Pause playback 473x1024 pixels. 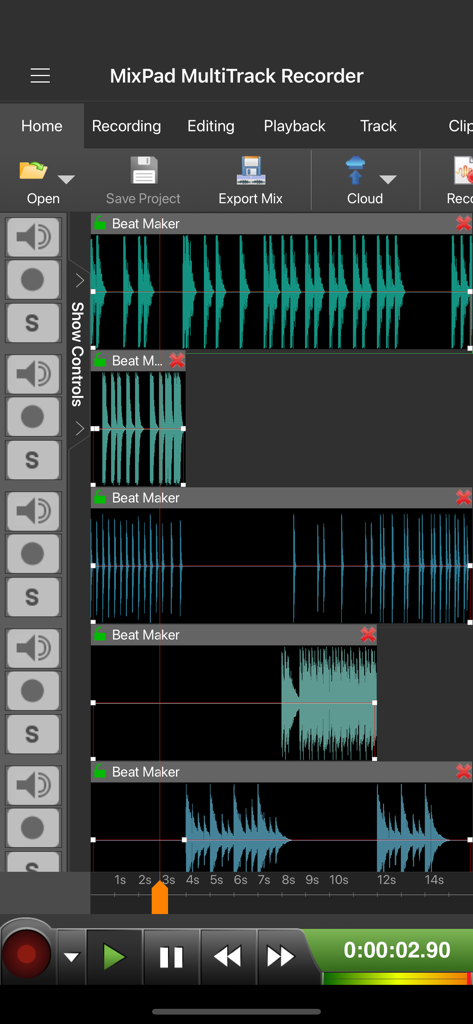(x=171, y=957)
